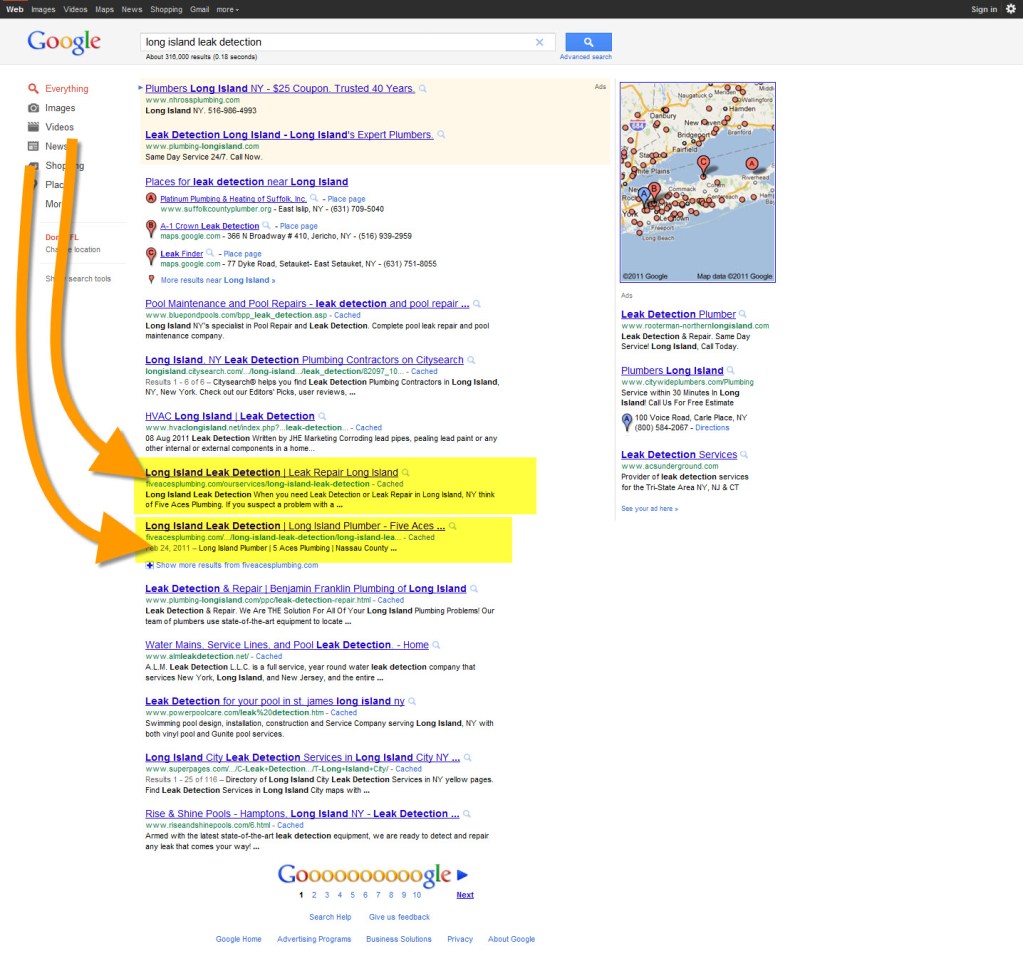Viewport: 1023px width, 961px height.
Task: Click map marker B for A-1 Crown
Action: click(x=151, y=228)
